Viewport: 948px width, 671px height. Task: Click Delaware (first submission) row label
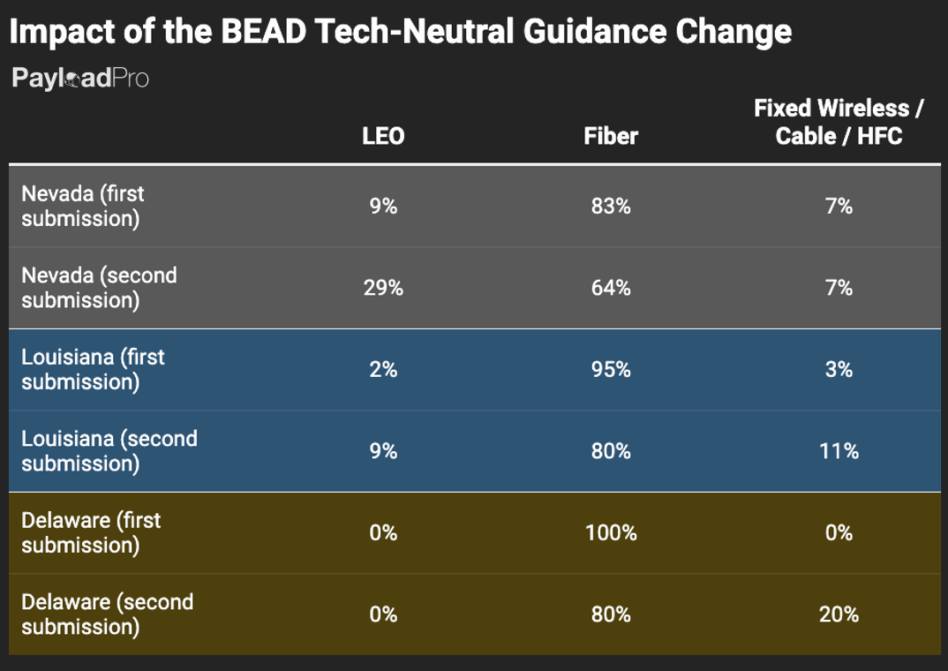(x=91, y=533)
